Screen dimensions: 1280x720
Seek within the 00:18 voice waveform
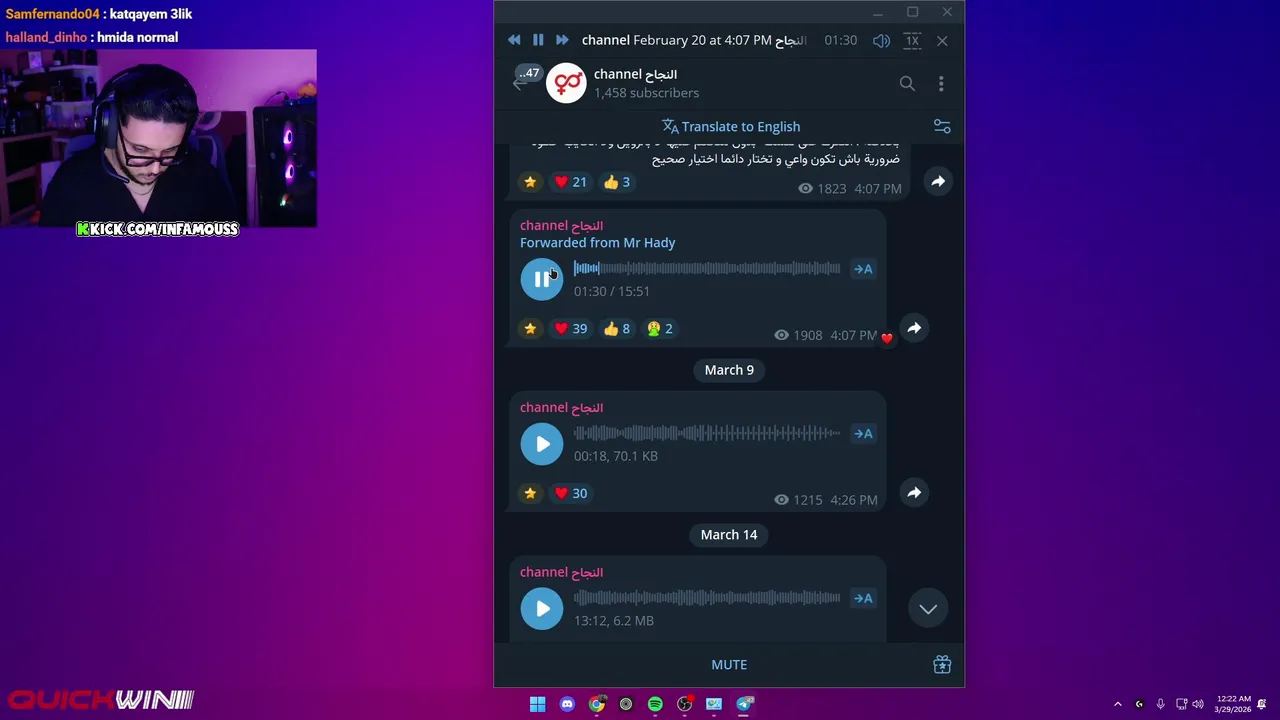[x=707, y=433]
